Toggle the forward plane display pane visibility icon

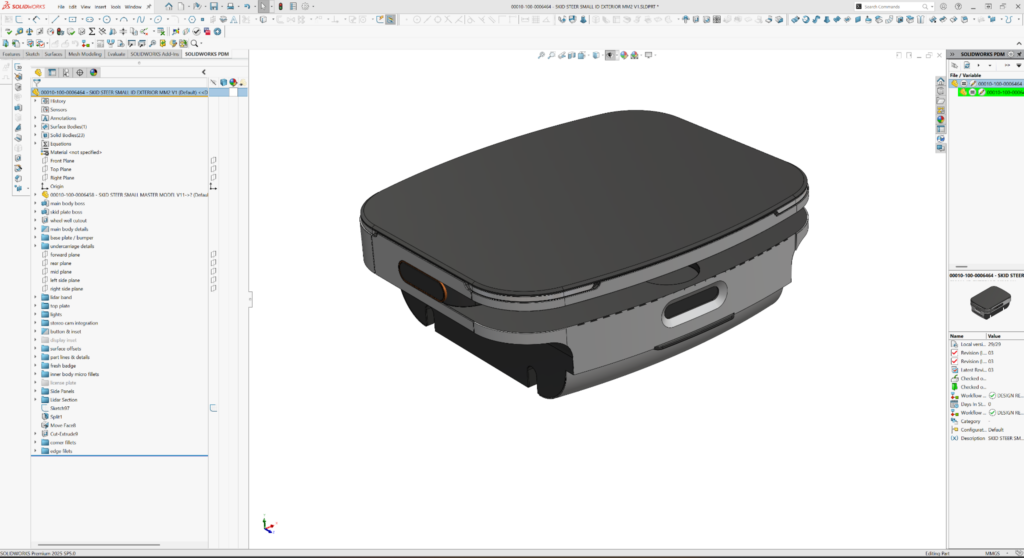click(213, 254)
